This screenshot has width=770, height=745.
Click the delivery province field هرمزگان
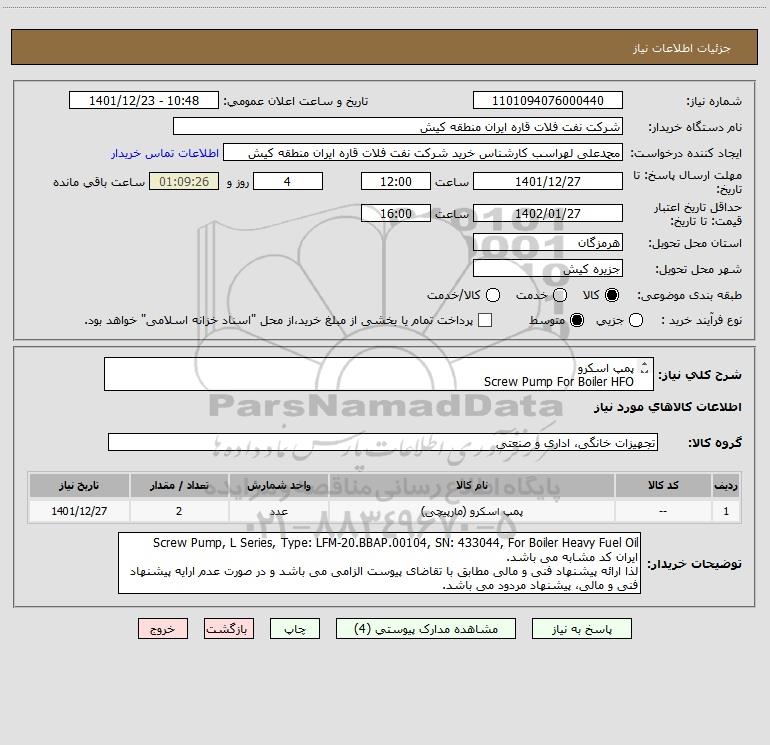pyautogui.click(x=548, y=243)
